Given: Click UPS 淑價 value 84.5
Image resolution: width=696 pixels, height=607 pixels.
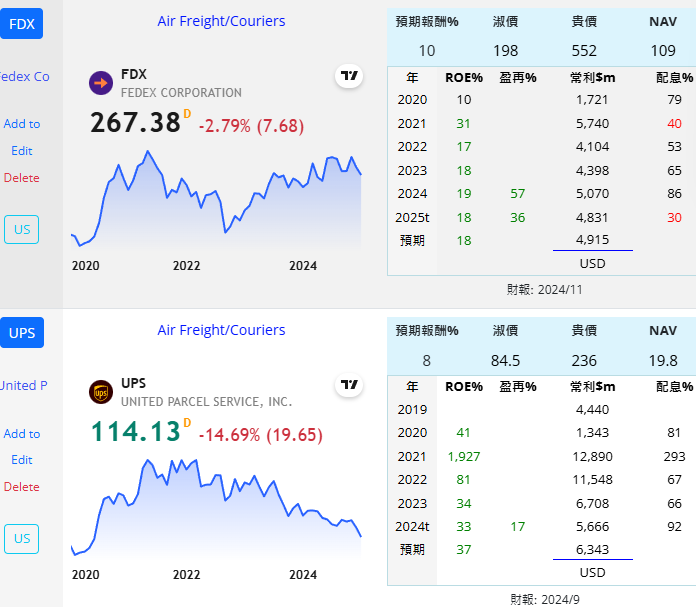Looking at the screenshot, I should point(506,361).
